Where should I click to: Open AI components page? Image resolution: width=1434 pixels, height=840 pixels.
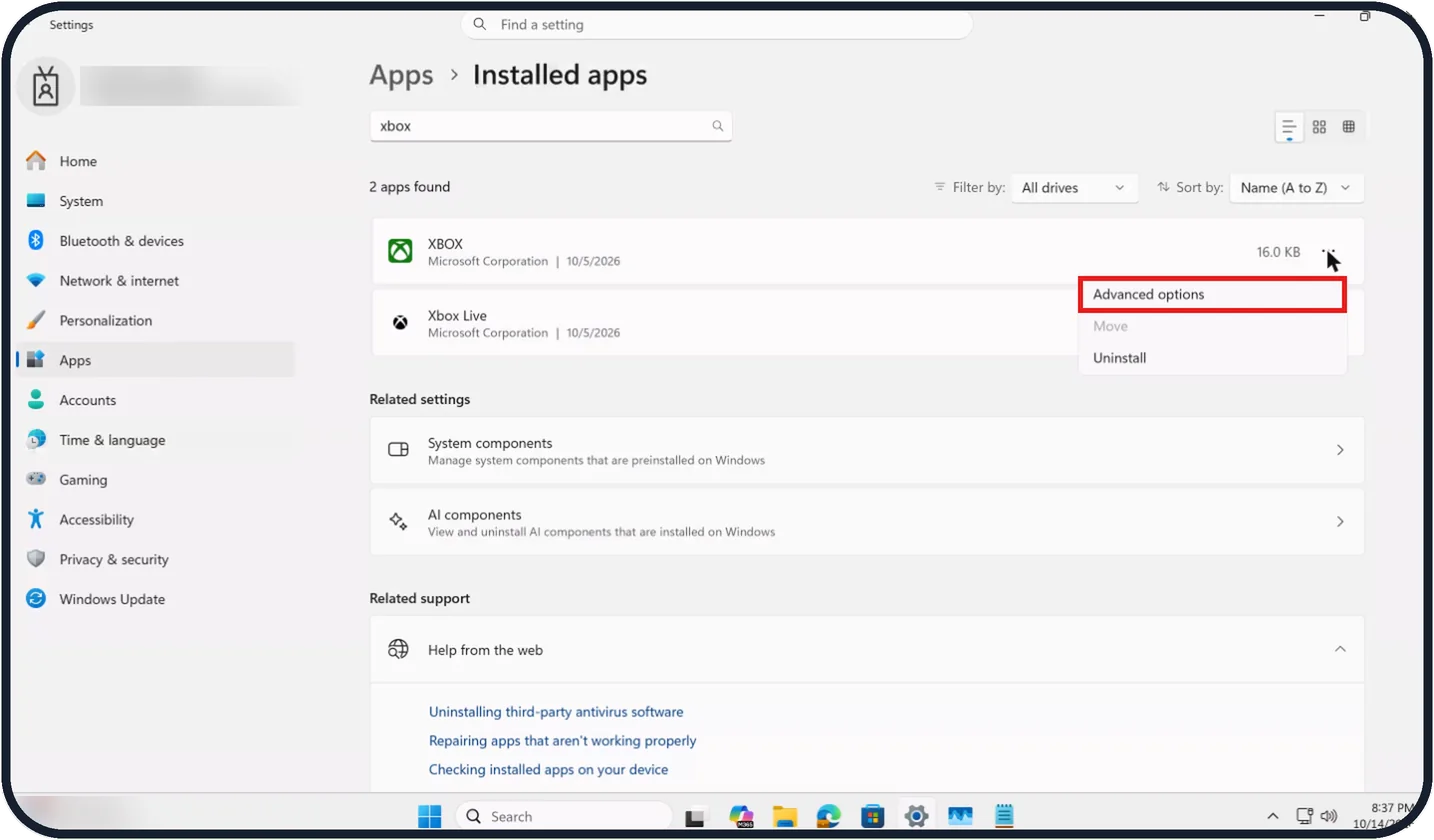point(867,522)
